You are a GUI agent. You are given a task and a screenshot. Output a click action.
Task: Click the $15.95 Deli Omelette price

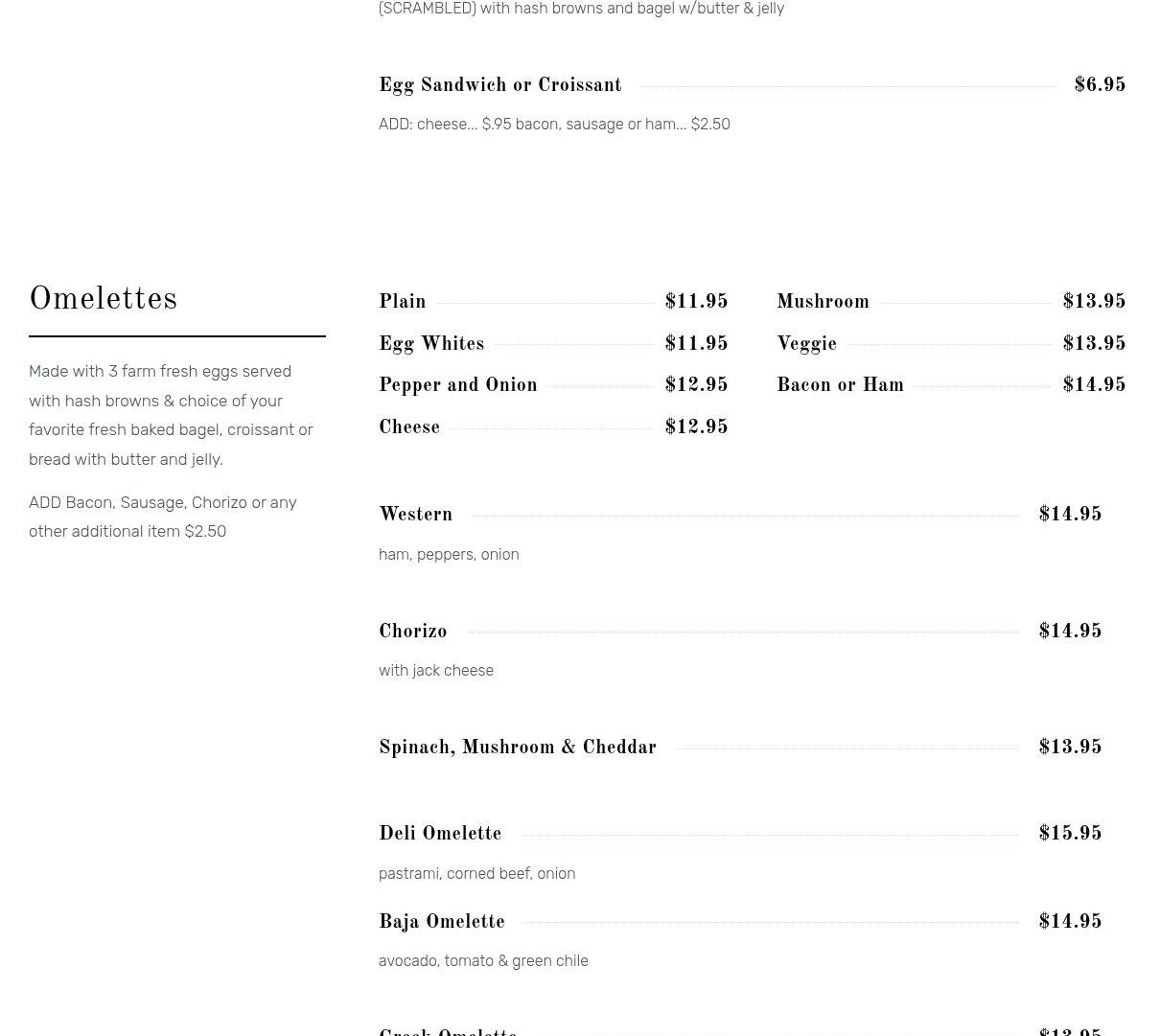1070,835
